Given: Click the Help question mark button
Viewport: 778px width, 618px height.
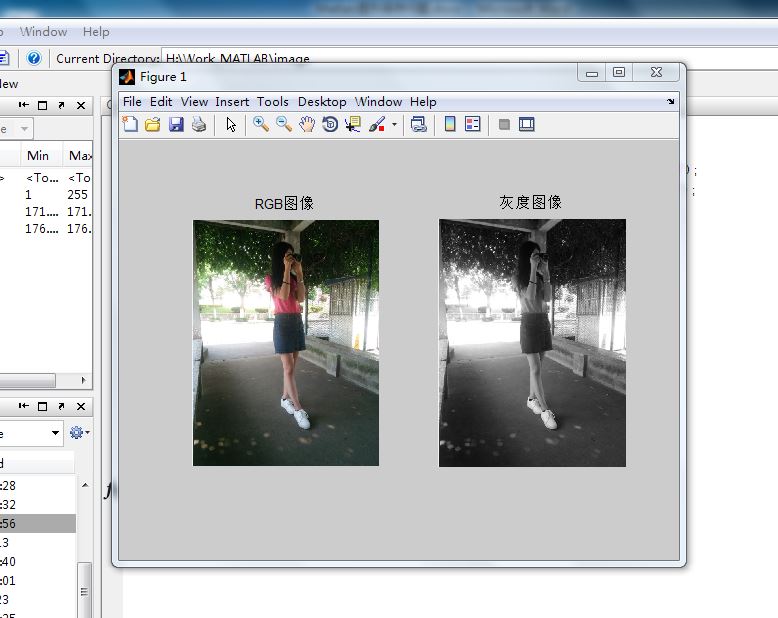Looking at the screenshot, I should click(x=33, y=58).
